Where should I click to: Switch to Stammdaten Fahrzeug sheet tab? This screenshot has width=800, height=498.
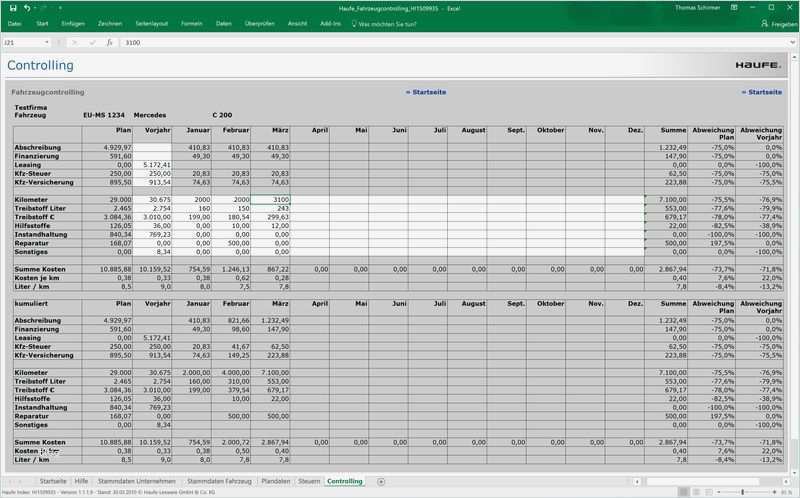[x=219, y=481]
